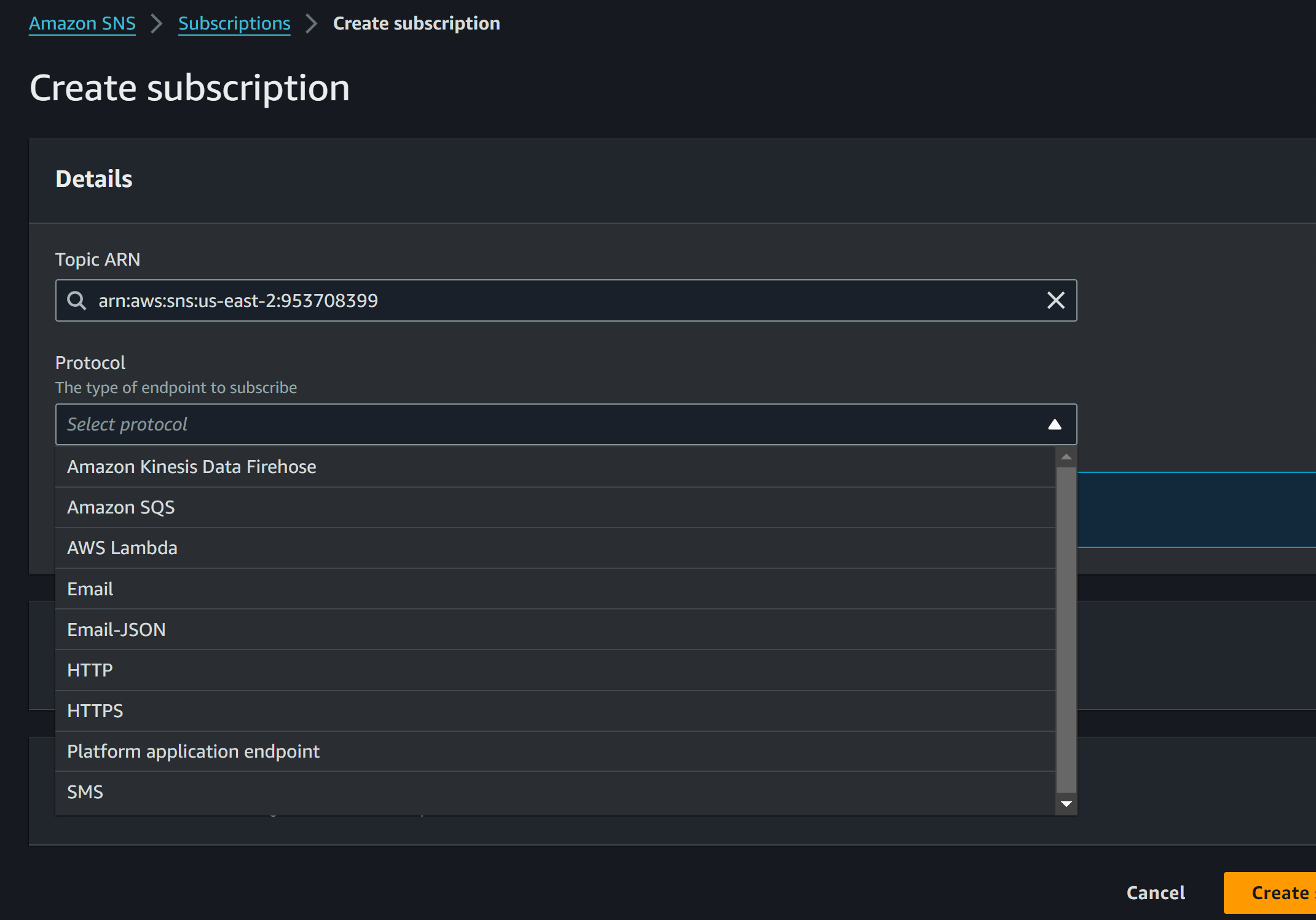1316x920 pixels.
Task: Select the Email protocol option
Action: tap(90, 589)
